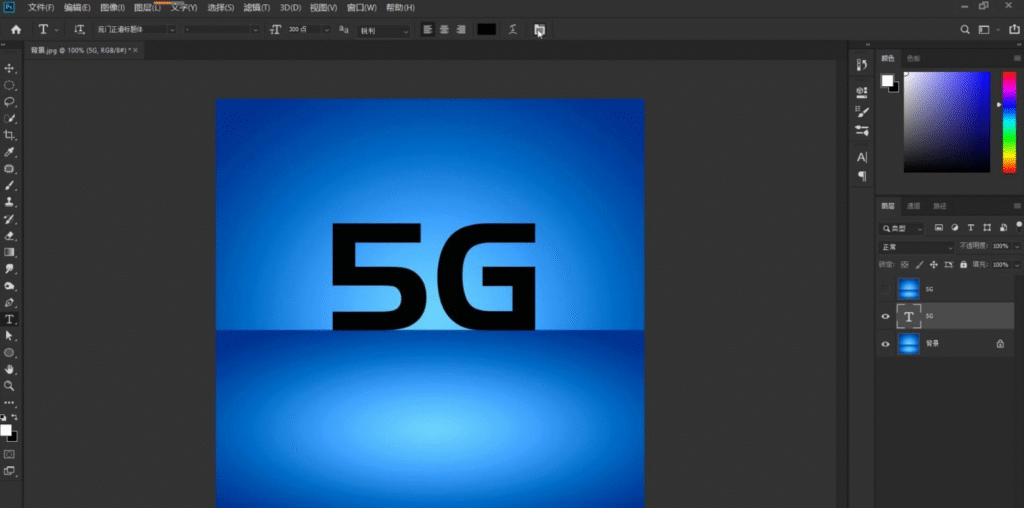
Task: Toggle layer filtering on or off
Action: (1019, 227)
